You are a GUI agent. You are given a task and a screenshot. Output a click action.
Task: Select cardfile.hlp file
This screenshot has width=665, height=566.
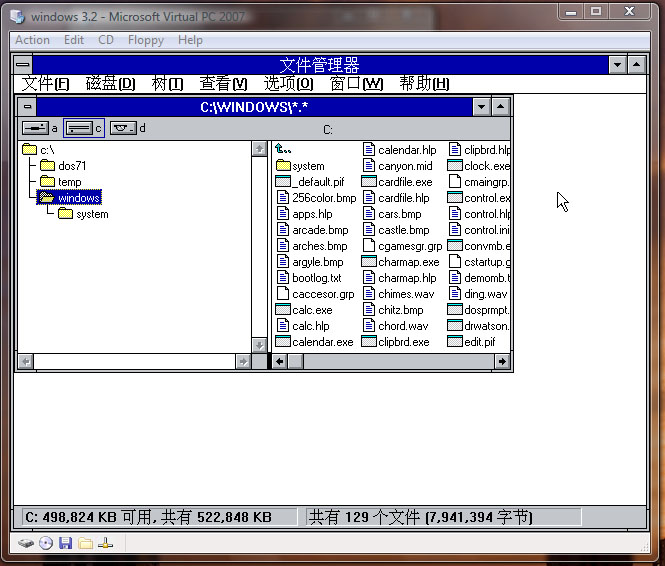pos(396,198)
